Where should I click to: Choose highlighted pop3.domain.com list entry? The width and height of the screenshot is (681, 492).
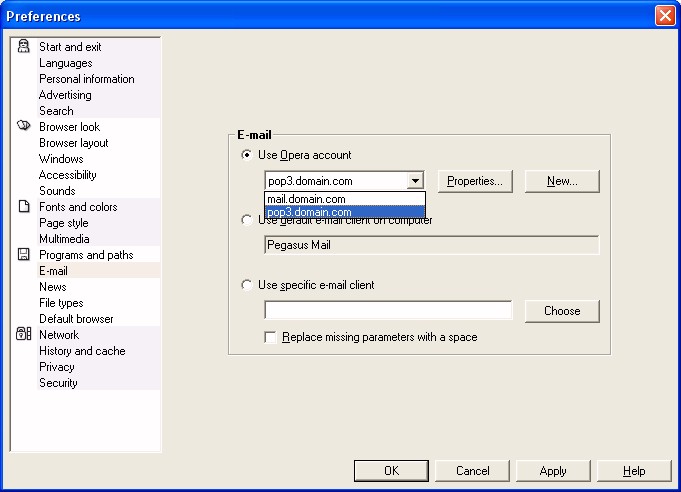[345, 212]
